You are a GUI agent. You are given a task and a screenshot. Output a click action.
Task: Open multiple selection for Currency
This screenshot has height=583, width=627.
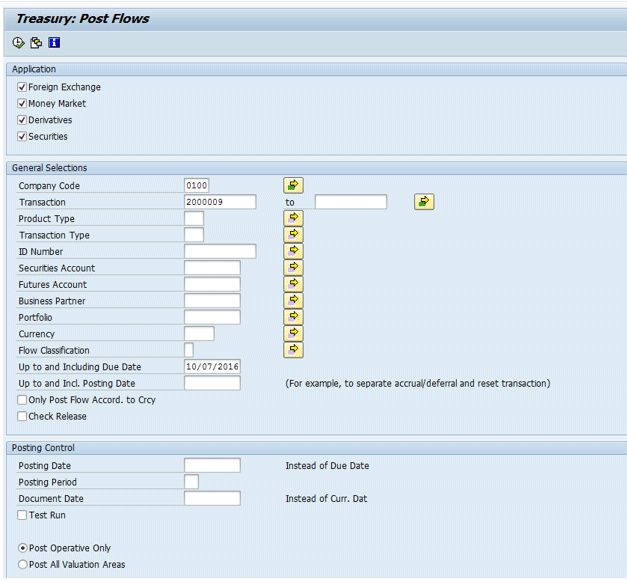click(293, 334)
